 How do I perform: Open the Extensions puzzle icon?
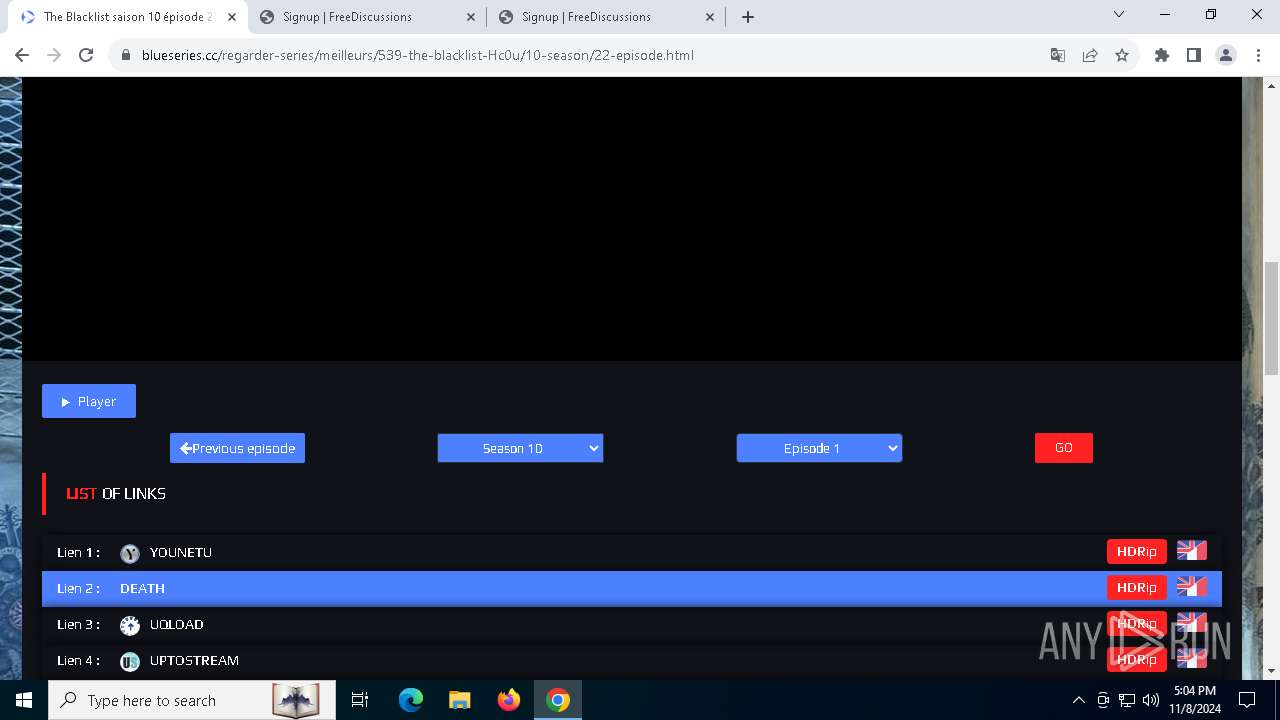pos(1162,55)
